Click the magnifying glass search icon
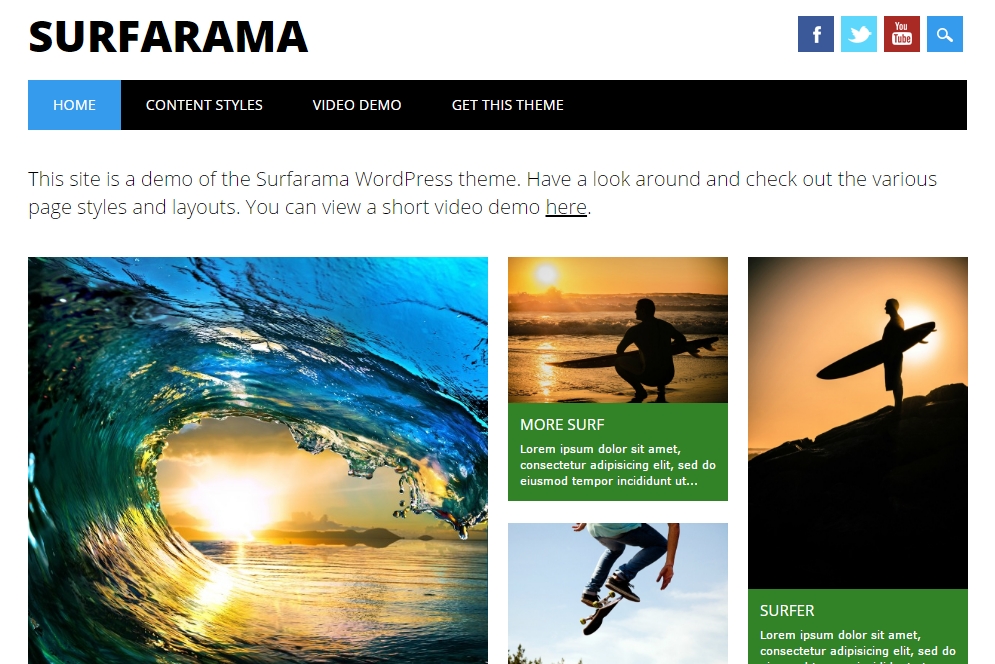Viewport: 995px width, 664px height. (945, 34)
